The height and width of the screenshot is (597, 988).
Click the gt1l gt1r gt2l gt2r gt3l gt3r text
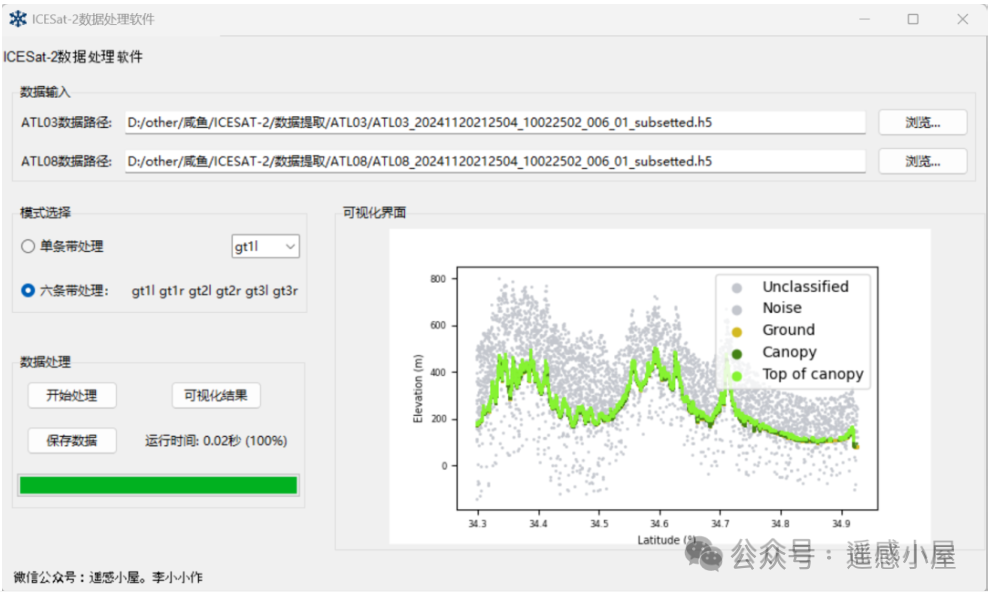(215, 291)
